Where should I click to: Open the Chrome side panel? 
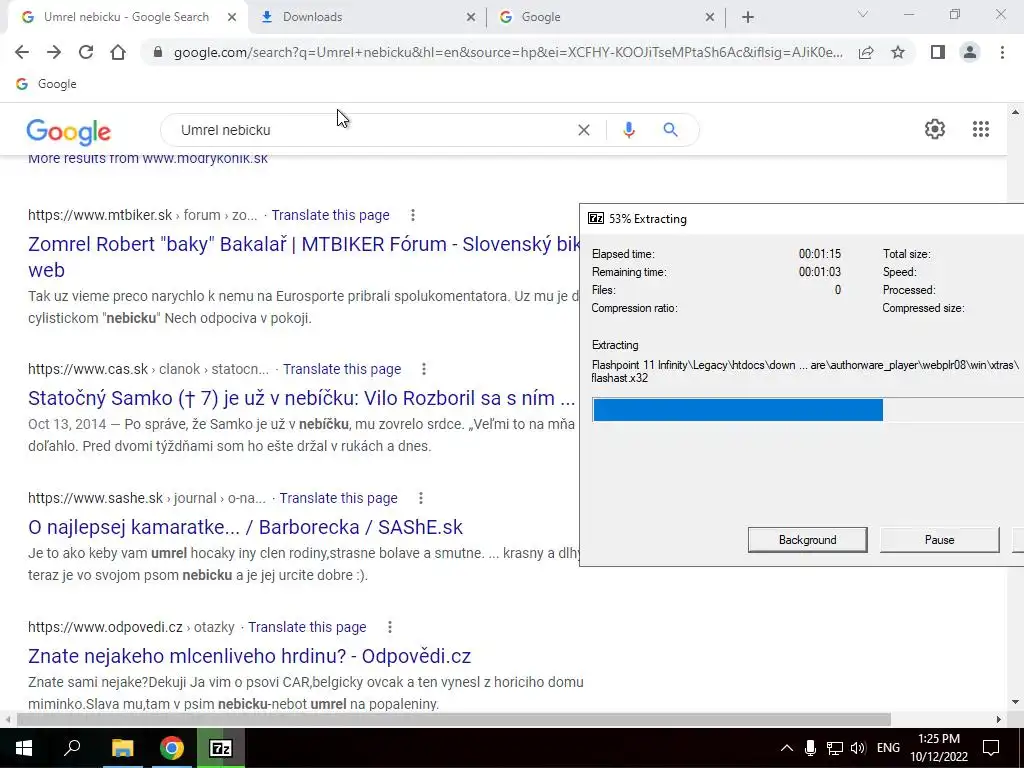938,52
